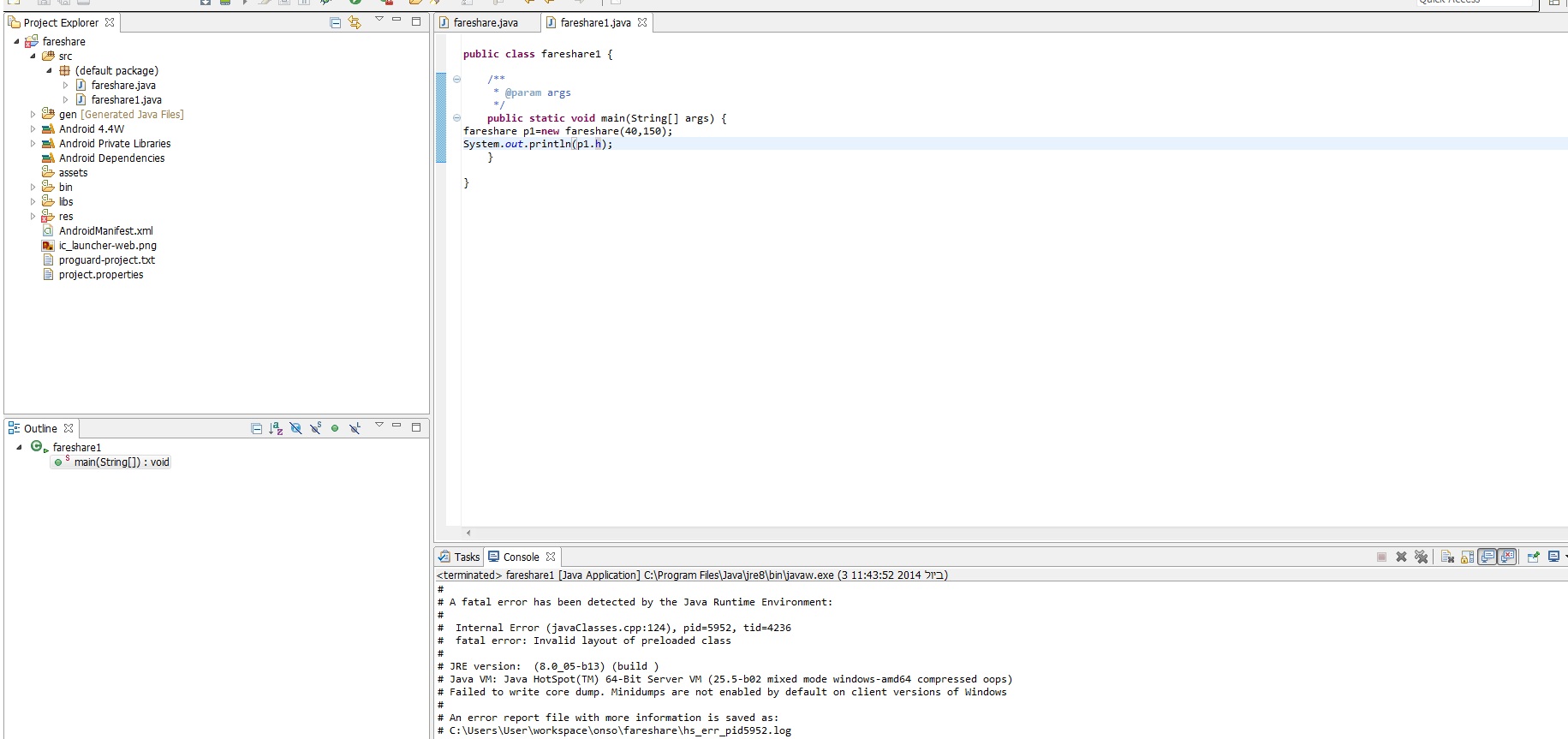Click Remove Launch icon in Console toolbar
This screenshot has height=739, width=1568.
coord(1401,557)
